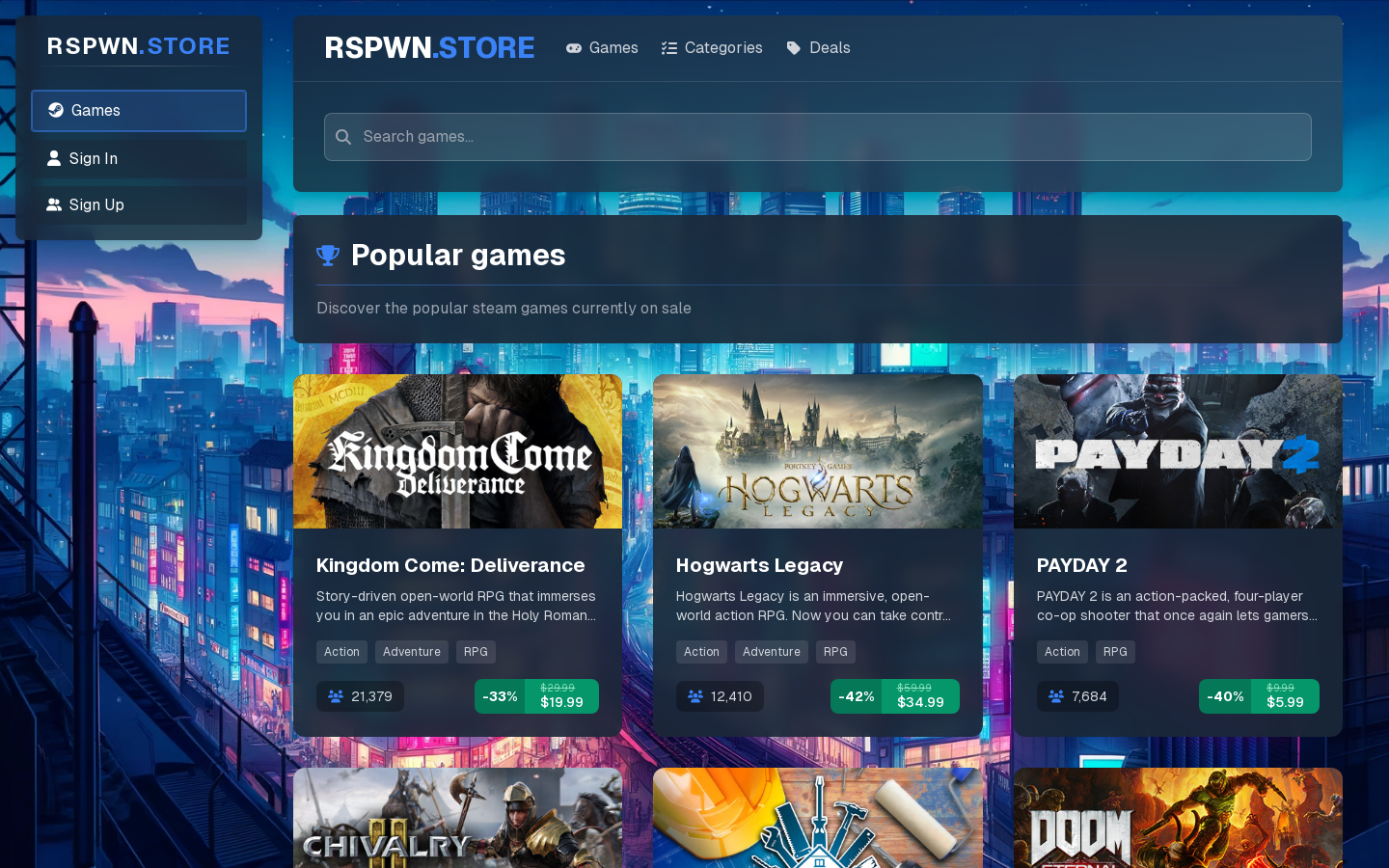Viewport: 1389px width, 868px height.
Task: Click the -42% $34.99 price button
Action: 895,696
